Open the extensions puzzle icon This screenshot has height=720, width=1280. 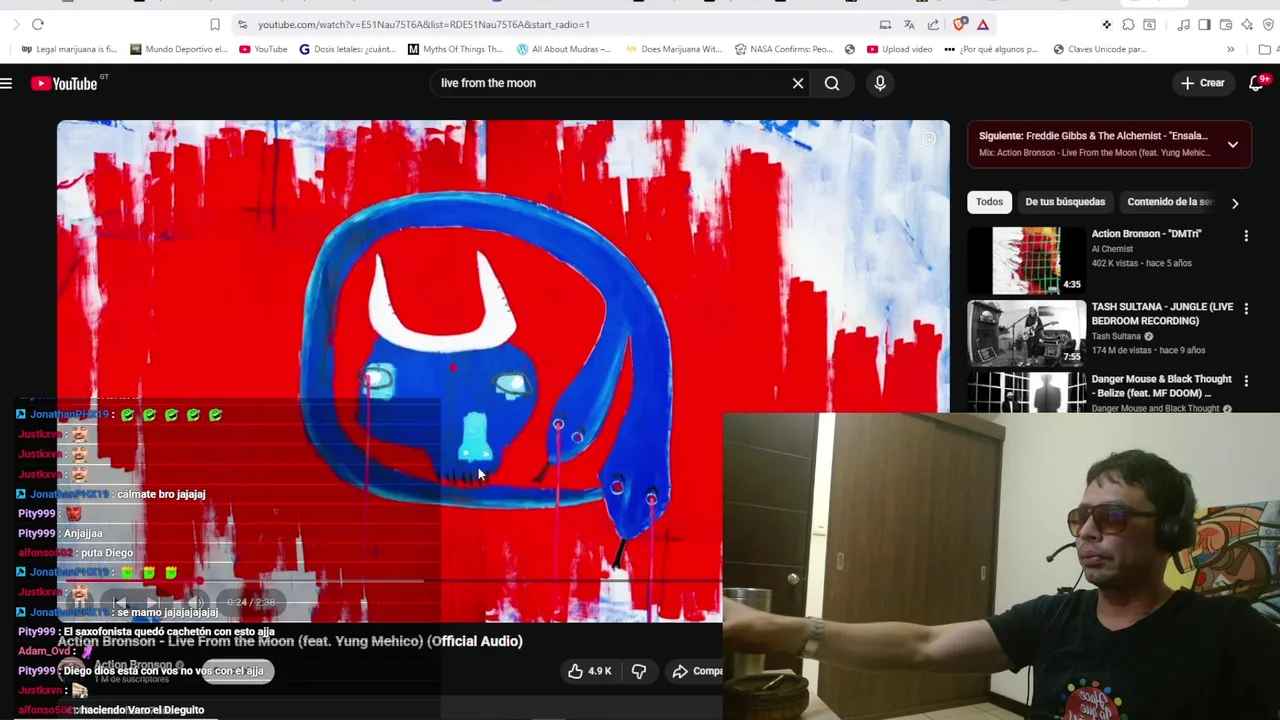click(1129, 24)
